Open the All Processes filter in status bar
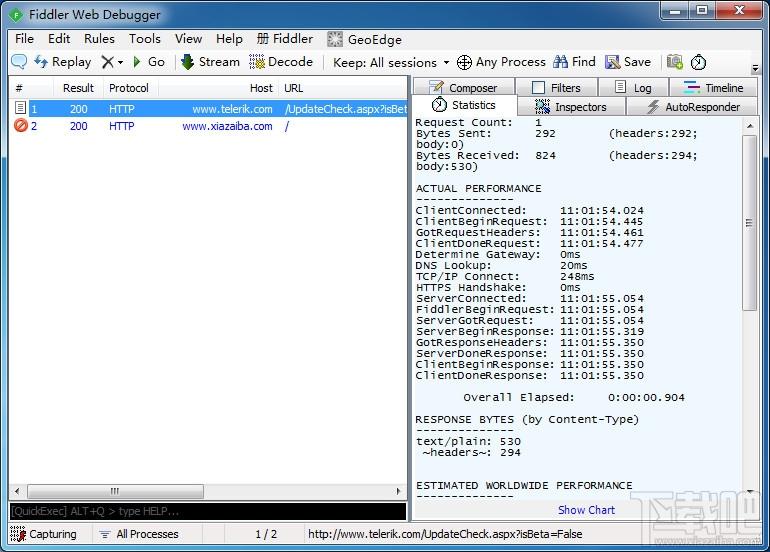 point(138,534)
